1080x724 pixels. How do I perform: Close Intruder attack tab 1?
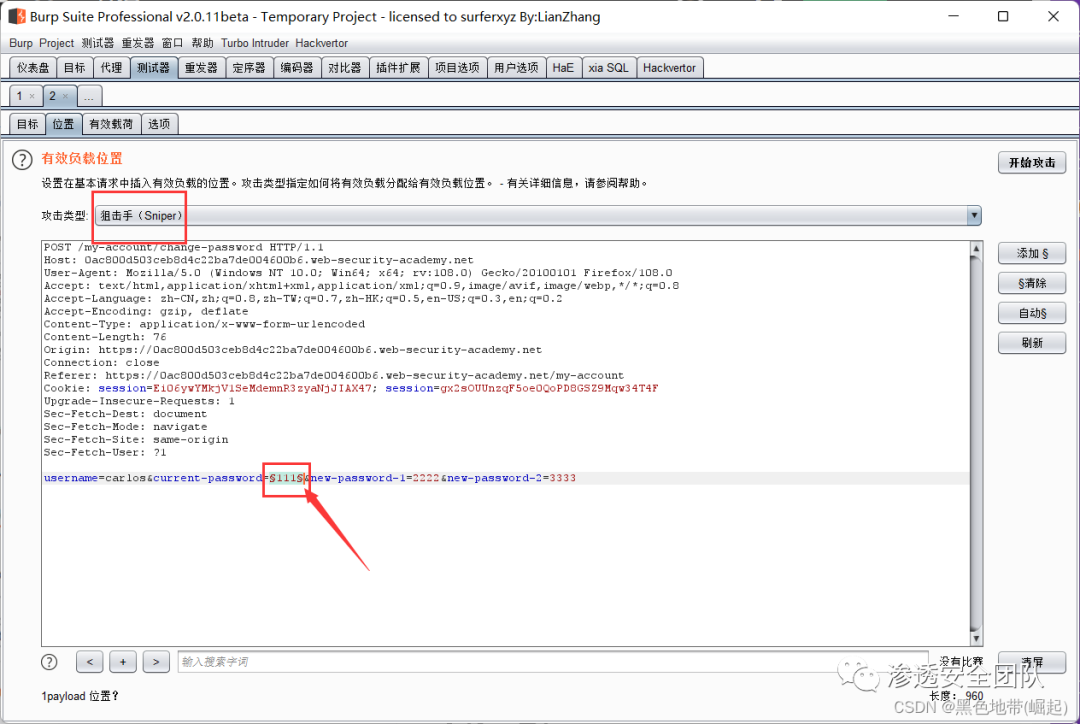point(32,96)
